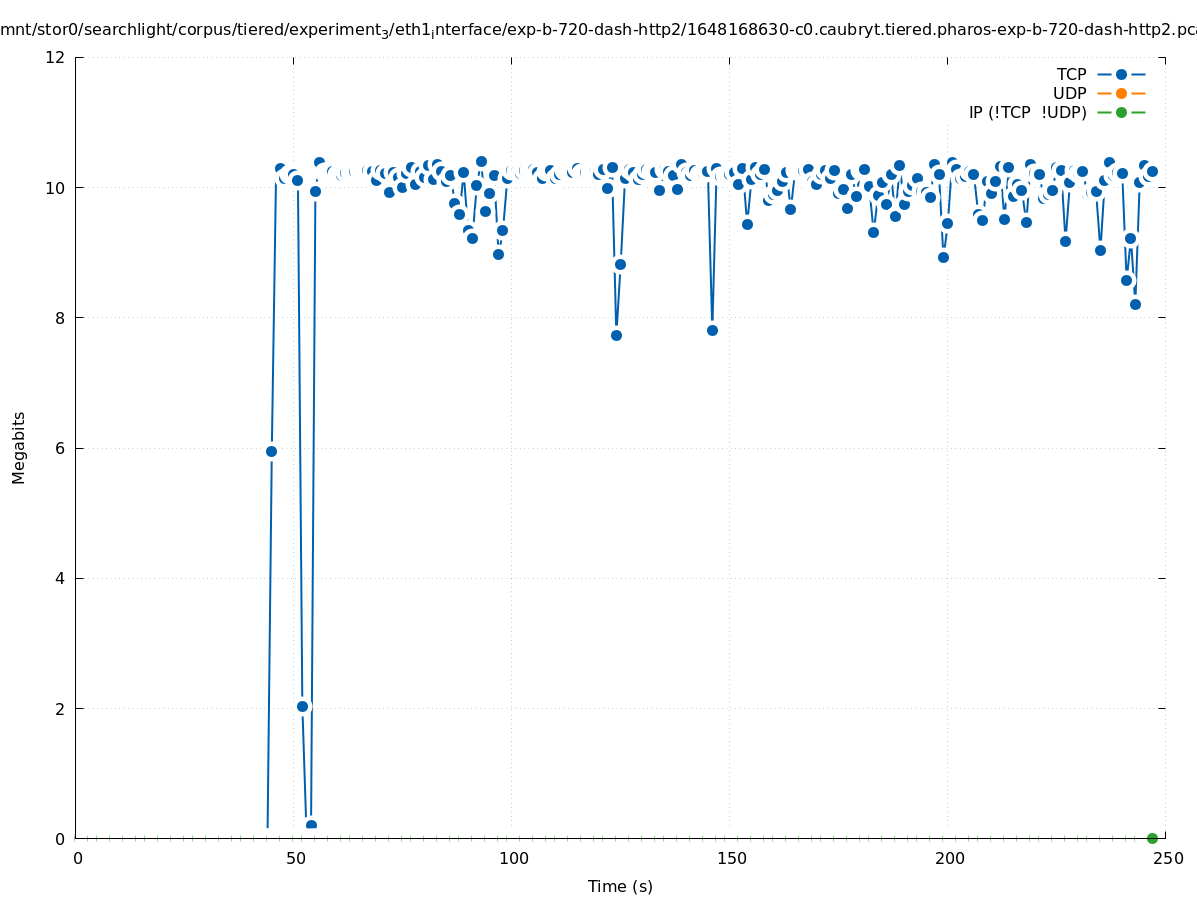This screenshot has width=1197, height=900.
Task: Click the TCP point nearest zero Megabits
Action: [x=311, y=825]
